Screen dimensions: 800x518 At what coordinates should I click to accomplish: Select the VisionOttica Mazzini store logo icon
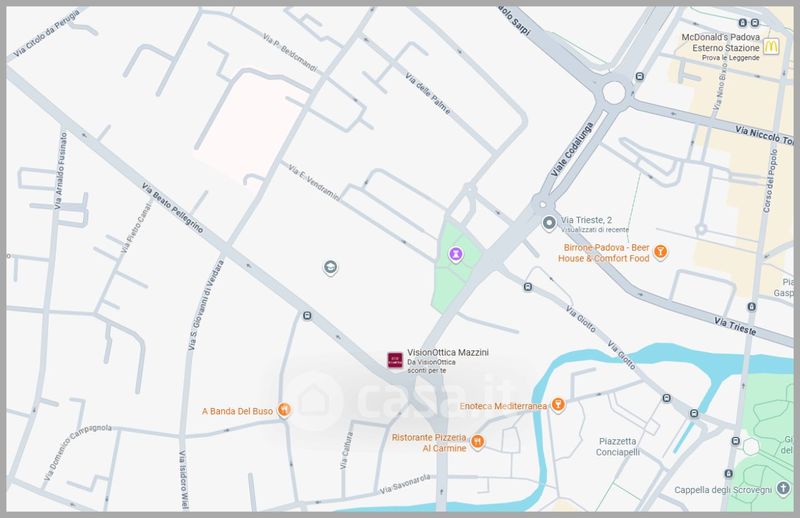(x=394, y=359)
